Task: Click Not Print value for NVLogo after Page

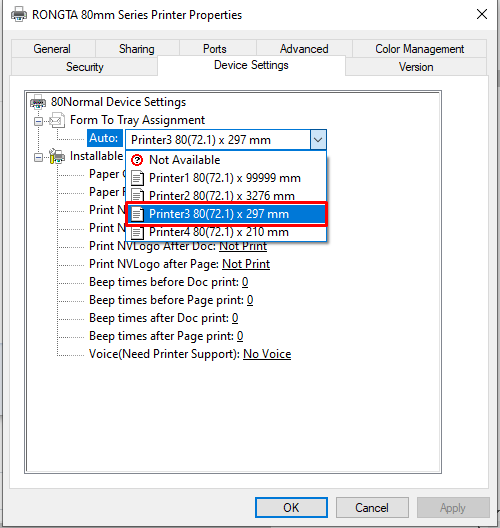Action: coord(246,264)
